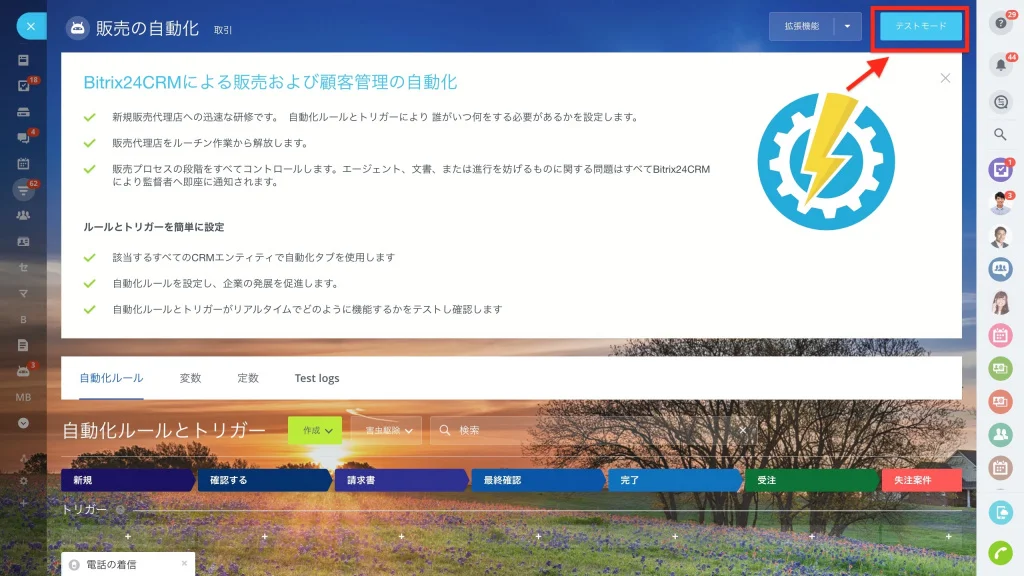Open the green phone call icon
Viewport: 1024px width, 576px height.
click(1000, 553)
